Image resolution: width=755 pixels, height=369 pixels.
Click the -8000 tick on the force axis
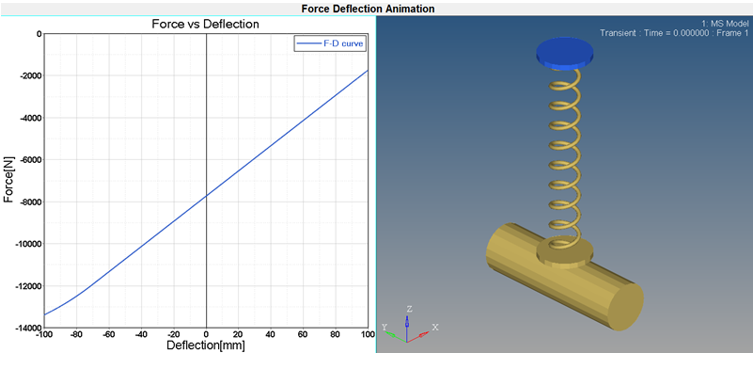31,202
